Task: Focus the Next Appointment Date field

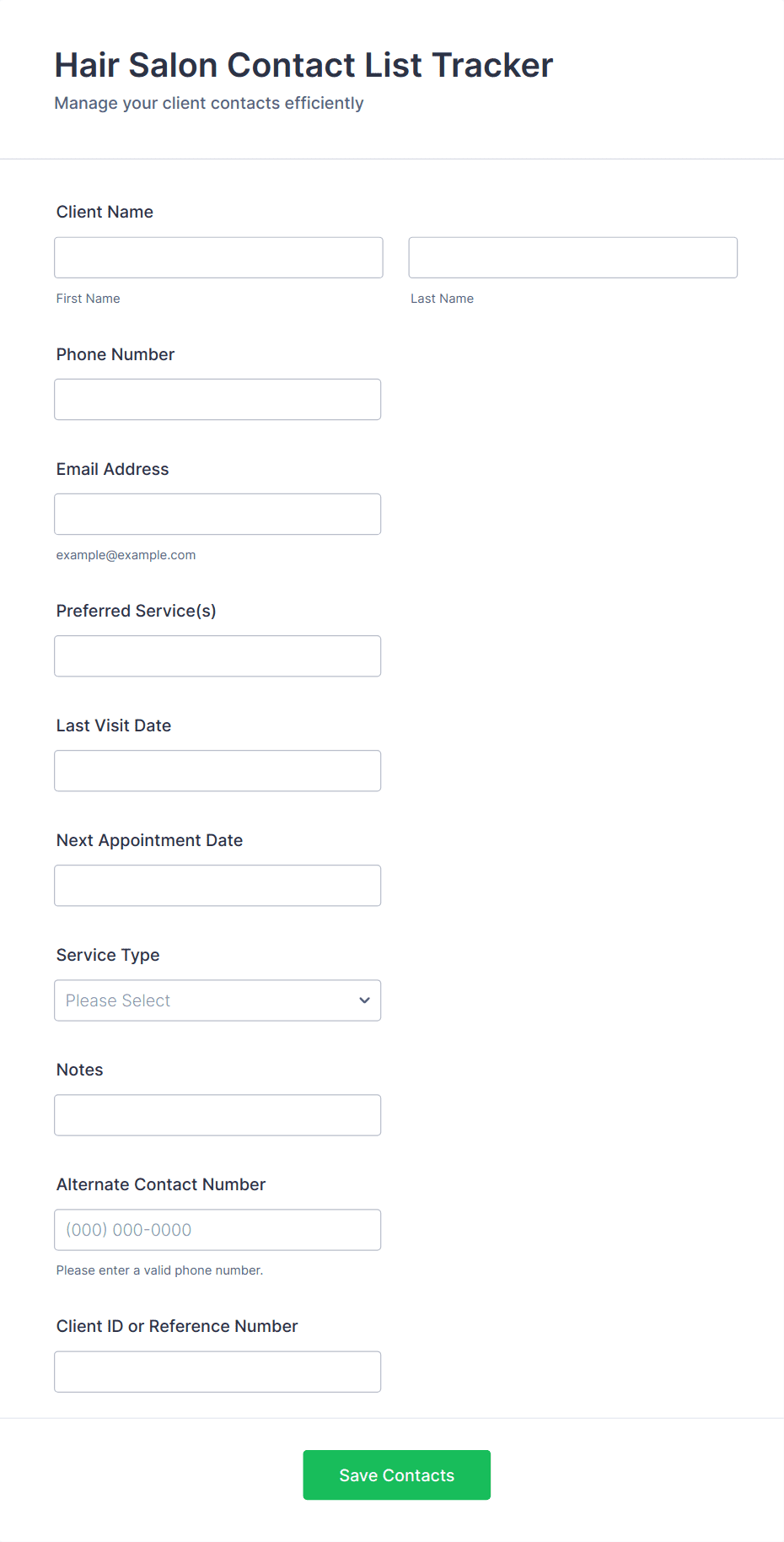Action: (217, 885)
